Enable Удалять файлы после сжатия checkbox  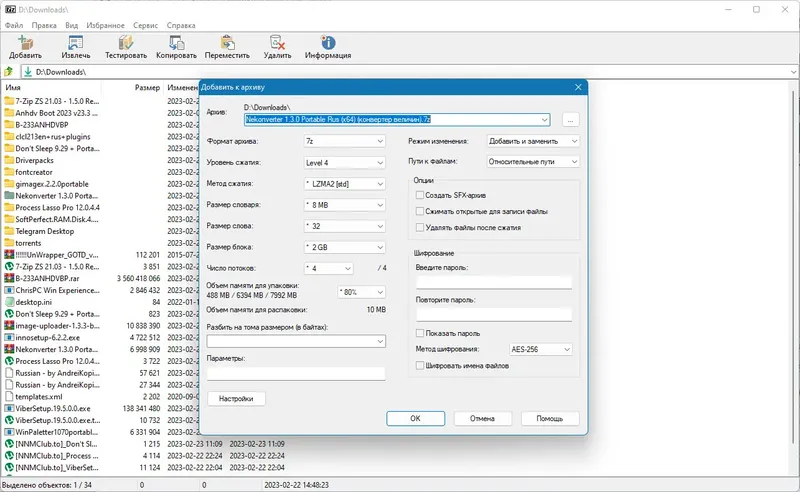[419, 228]
